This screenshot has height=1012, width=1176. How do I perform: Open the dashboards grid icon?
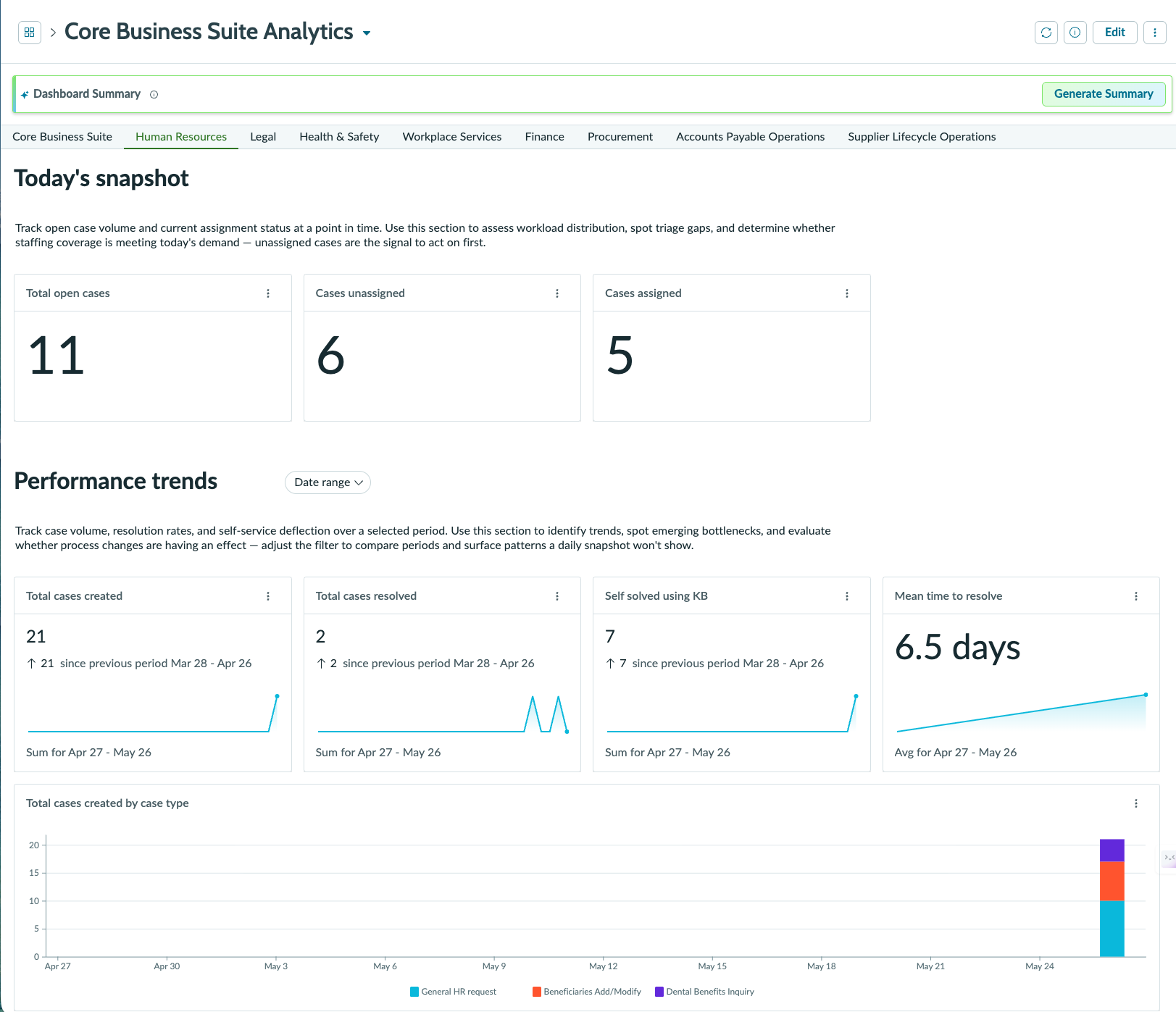[x=29, y=33]
